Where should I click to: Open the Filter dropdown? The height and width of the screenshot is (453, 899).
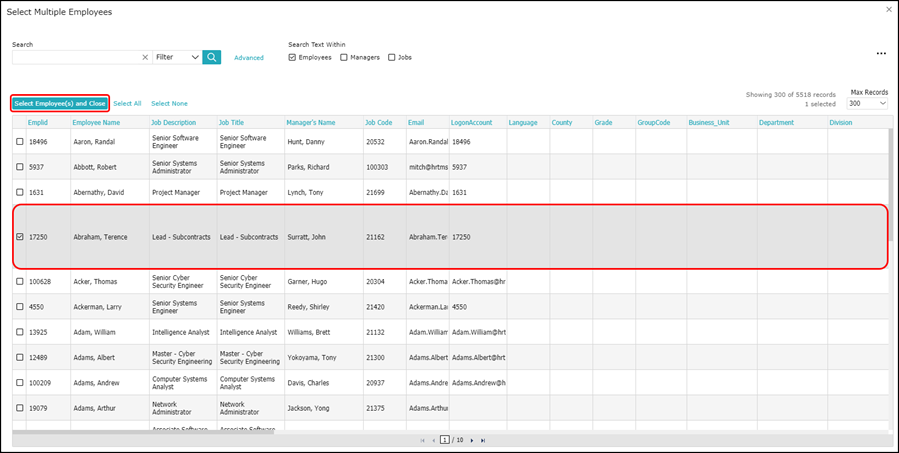pos(178,57)
